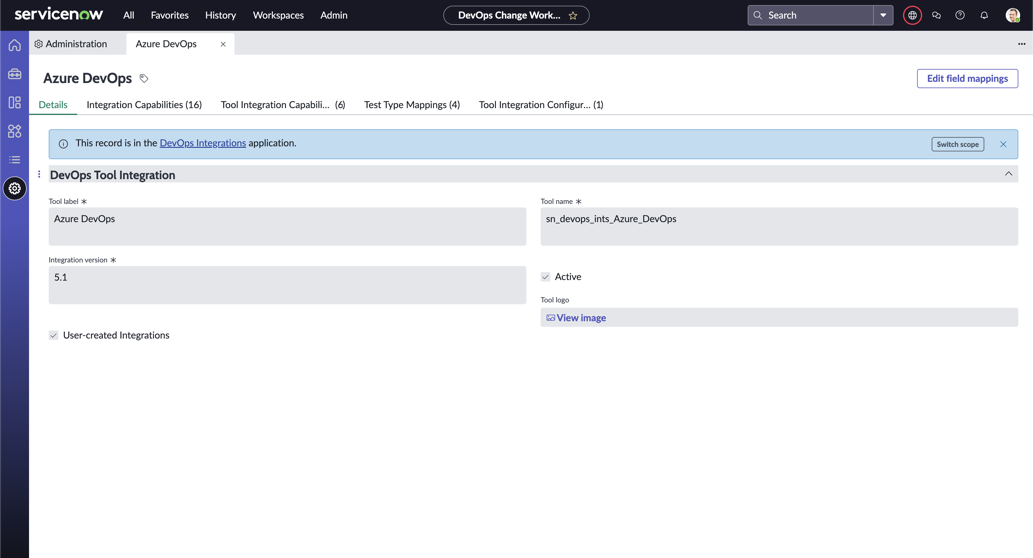Click the Tool label field
The width and height of the screenshot is (1033, 558).
(287, 227)
